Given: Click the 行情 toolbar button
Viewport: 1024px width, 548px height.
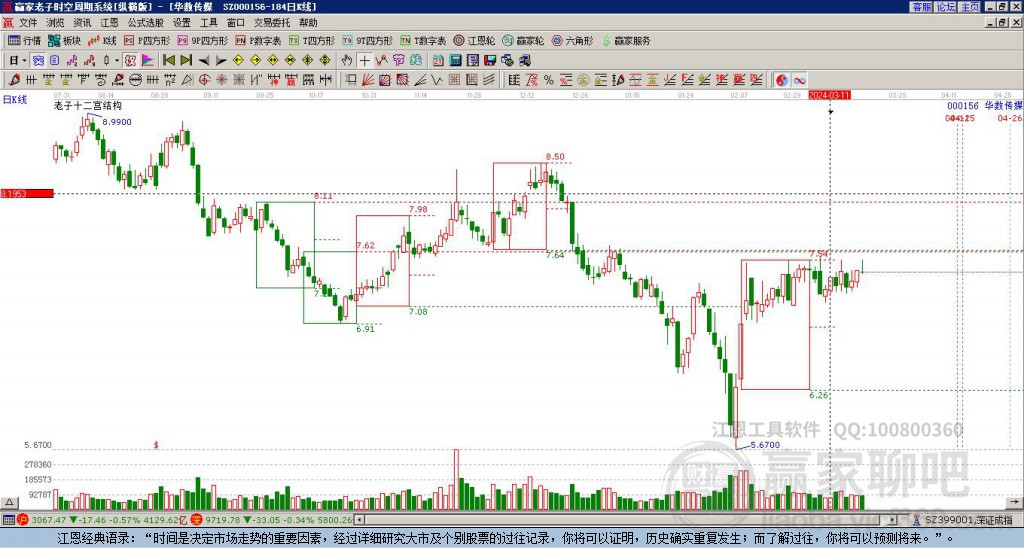Looking at the screenshot, I should click(25, 40).
